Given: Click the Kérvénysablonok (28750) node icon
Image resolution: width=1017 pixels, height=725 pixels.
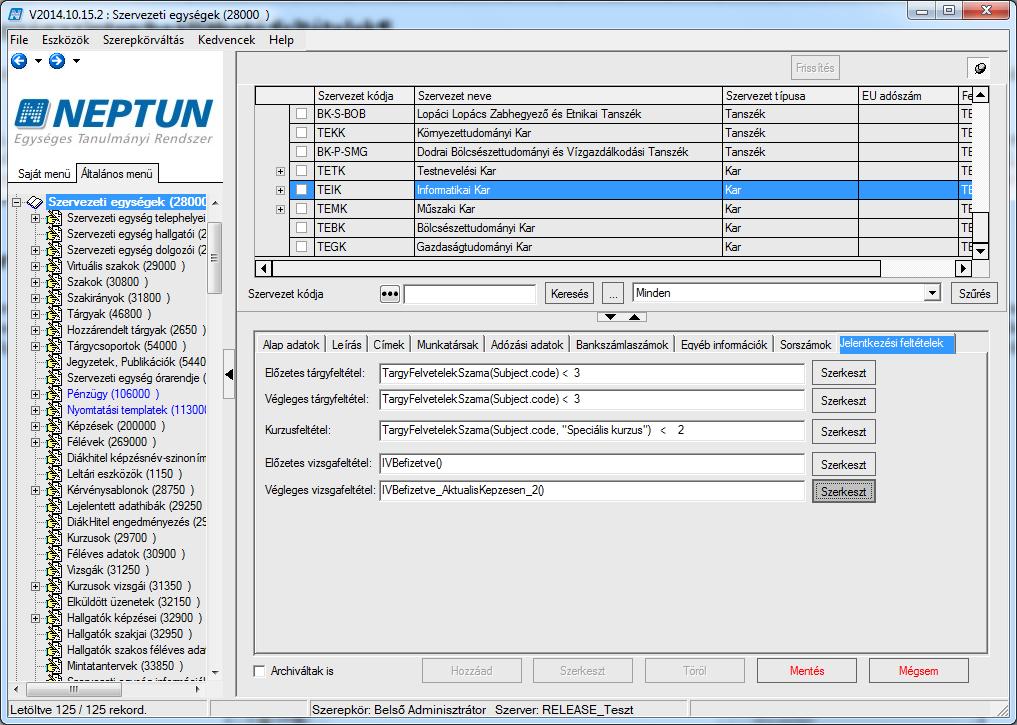Looking at the screenshot, I should pyautogui.click(x=54, y=490).
